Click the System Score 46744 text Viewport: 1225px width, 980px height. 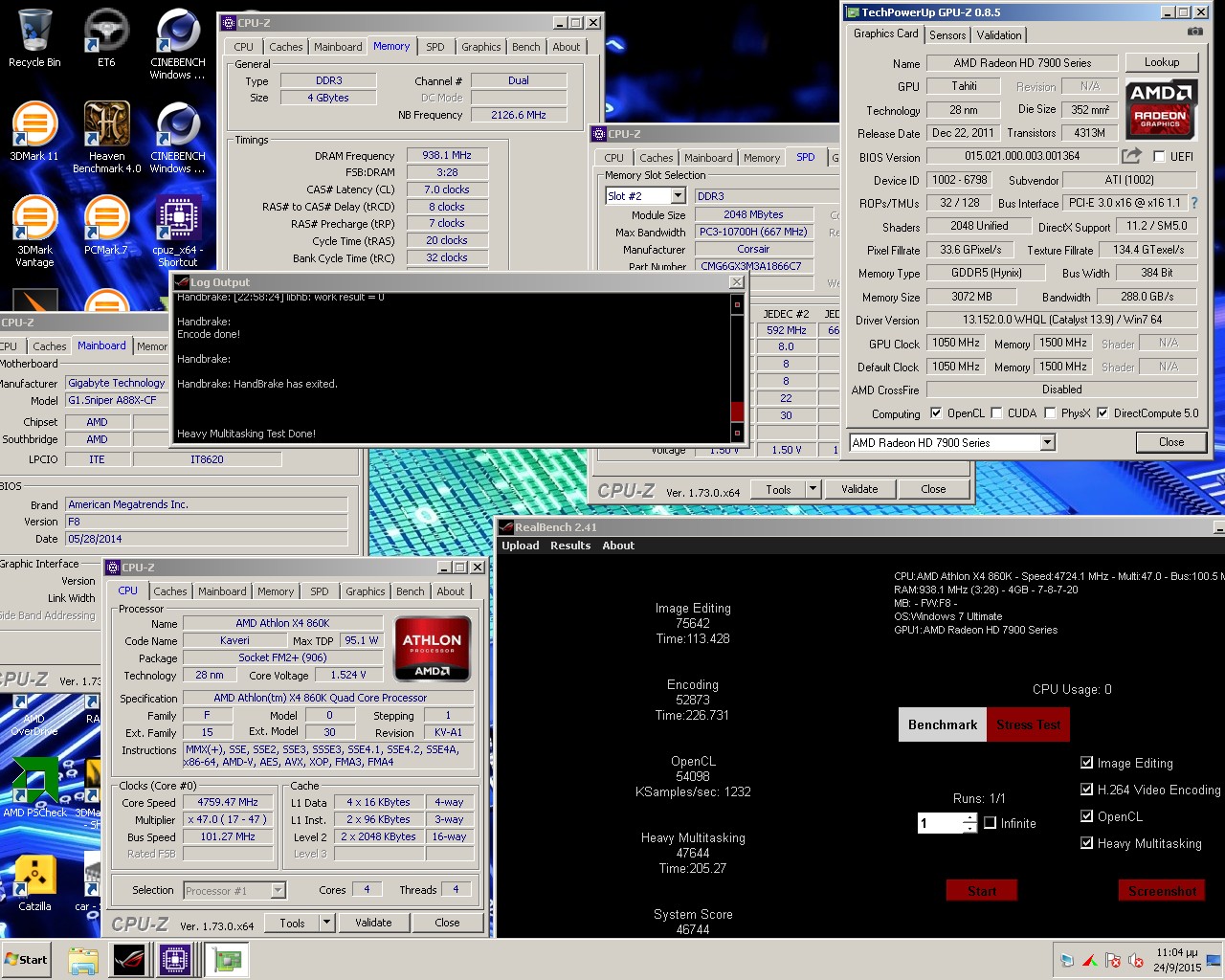tap(693, 922)
